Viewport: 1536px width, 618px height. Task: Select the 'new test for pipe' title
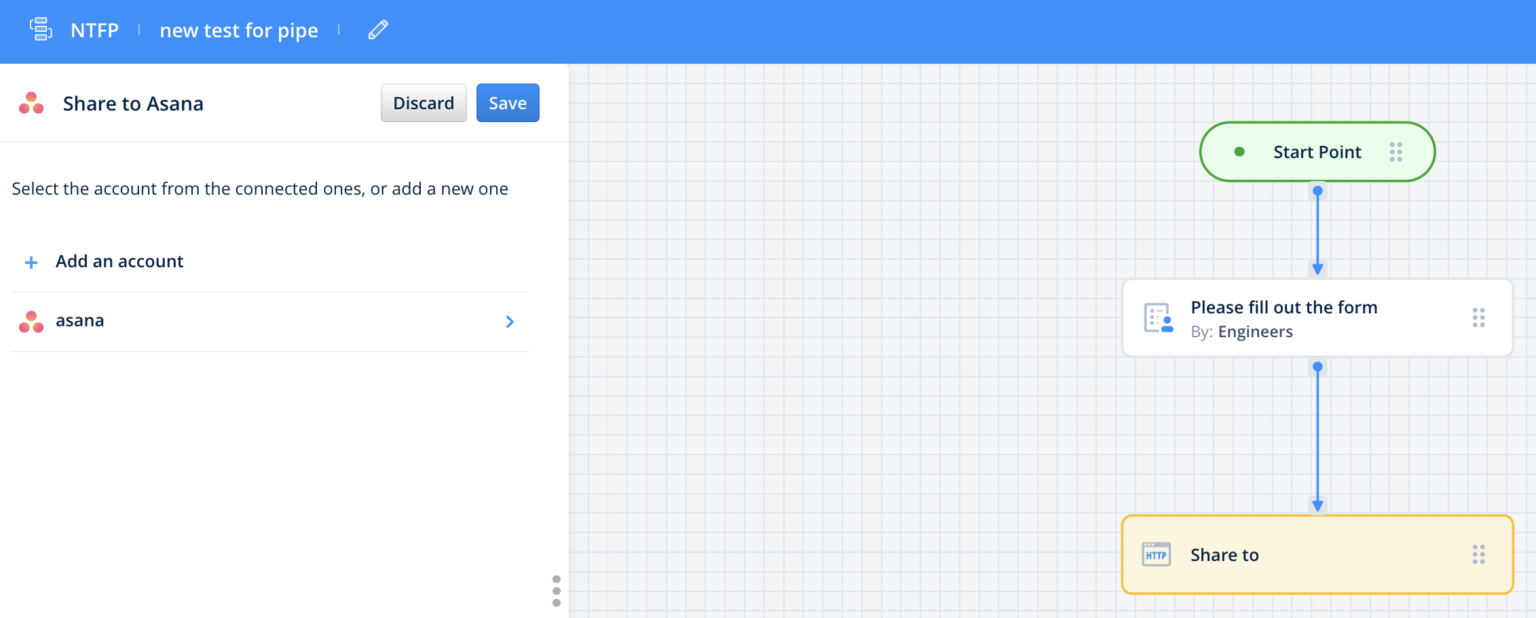239,31
